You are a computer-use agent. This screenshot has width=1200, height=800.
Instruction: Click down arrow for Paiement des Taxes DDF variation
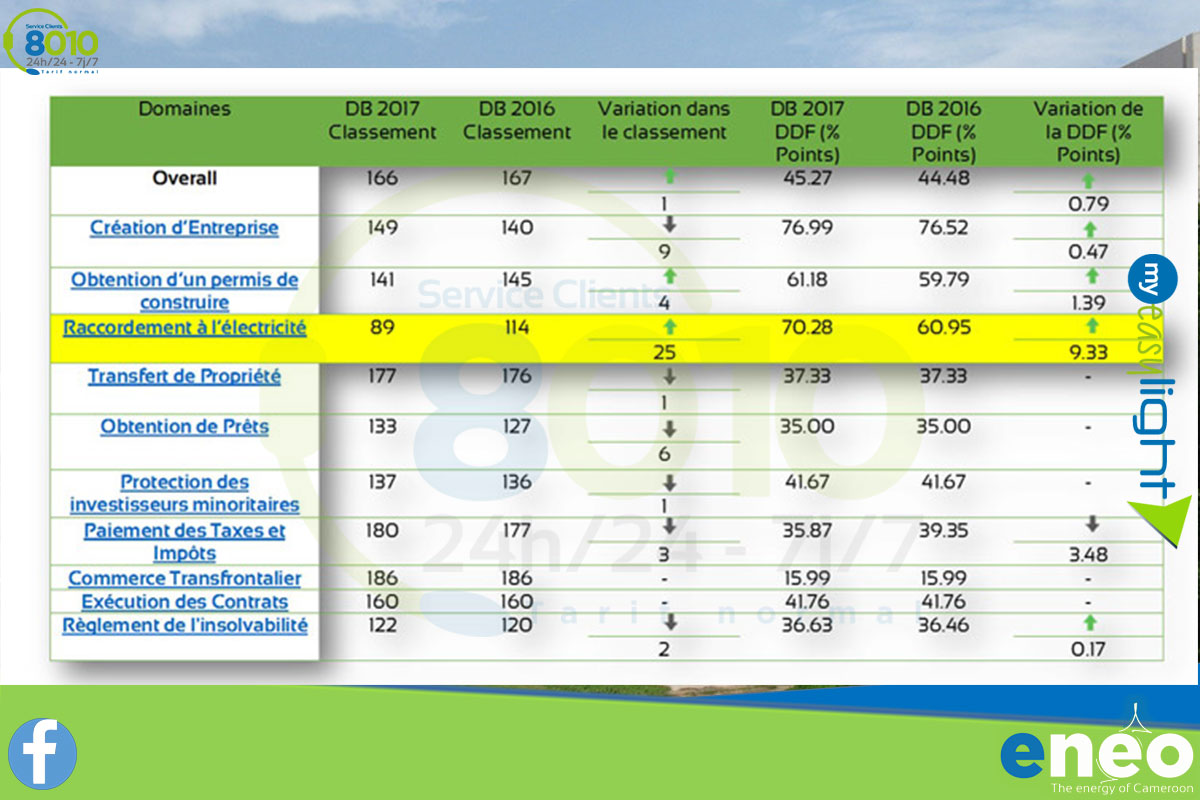click(x=1092, y=524)
